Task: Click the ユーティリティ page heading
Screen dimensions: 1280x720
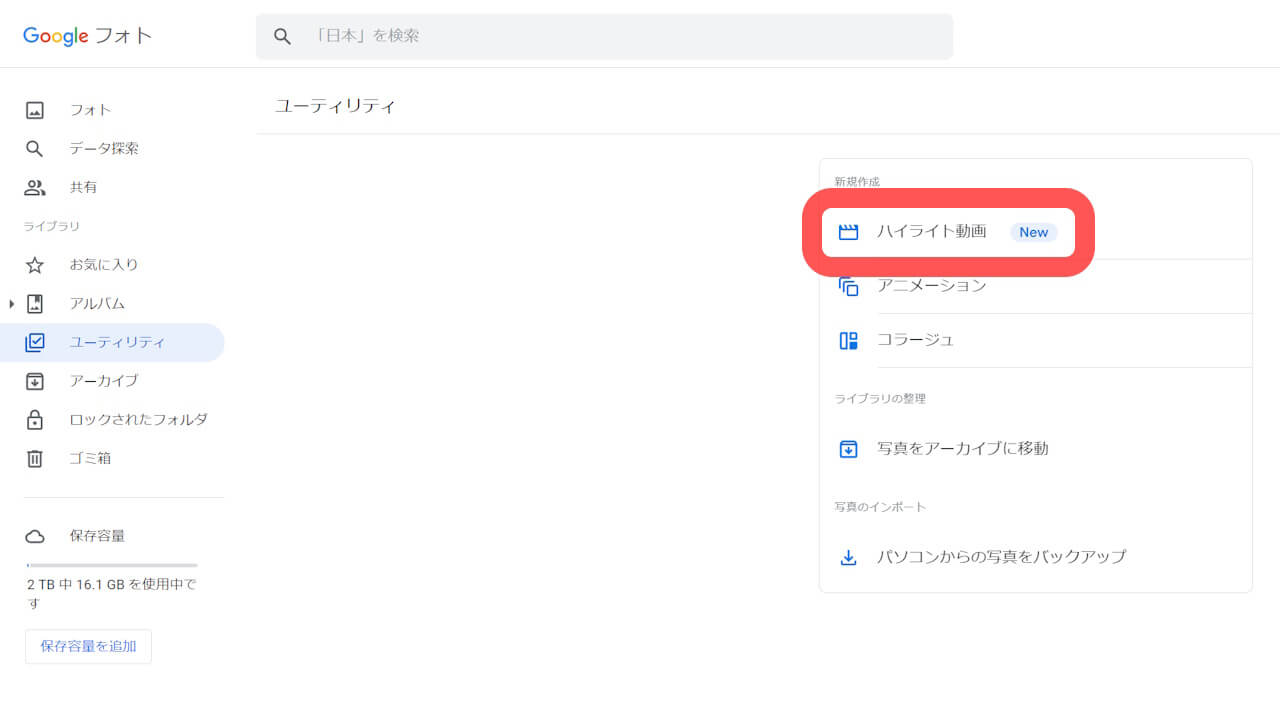Action: pos(336,106)
